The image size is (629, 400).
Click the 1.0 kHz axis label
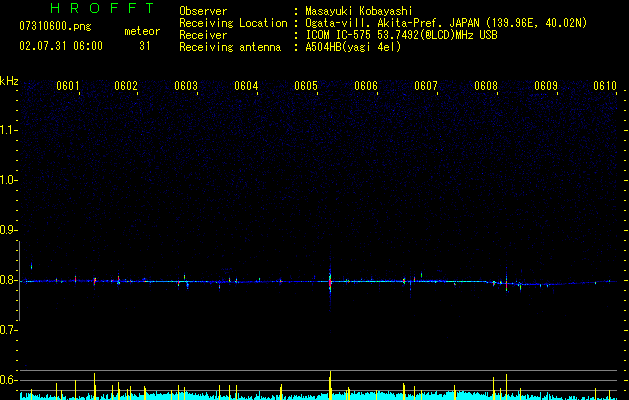coord(8,180)
